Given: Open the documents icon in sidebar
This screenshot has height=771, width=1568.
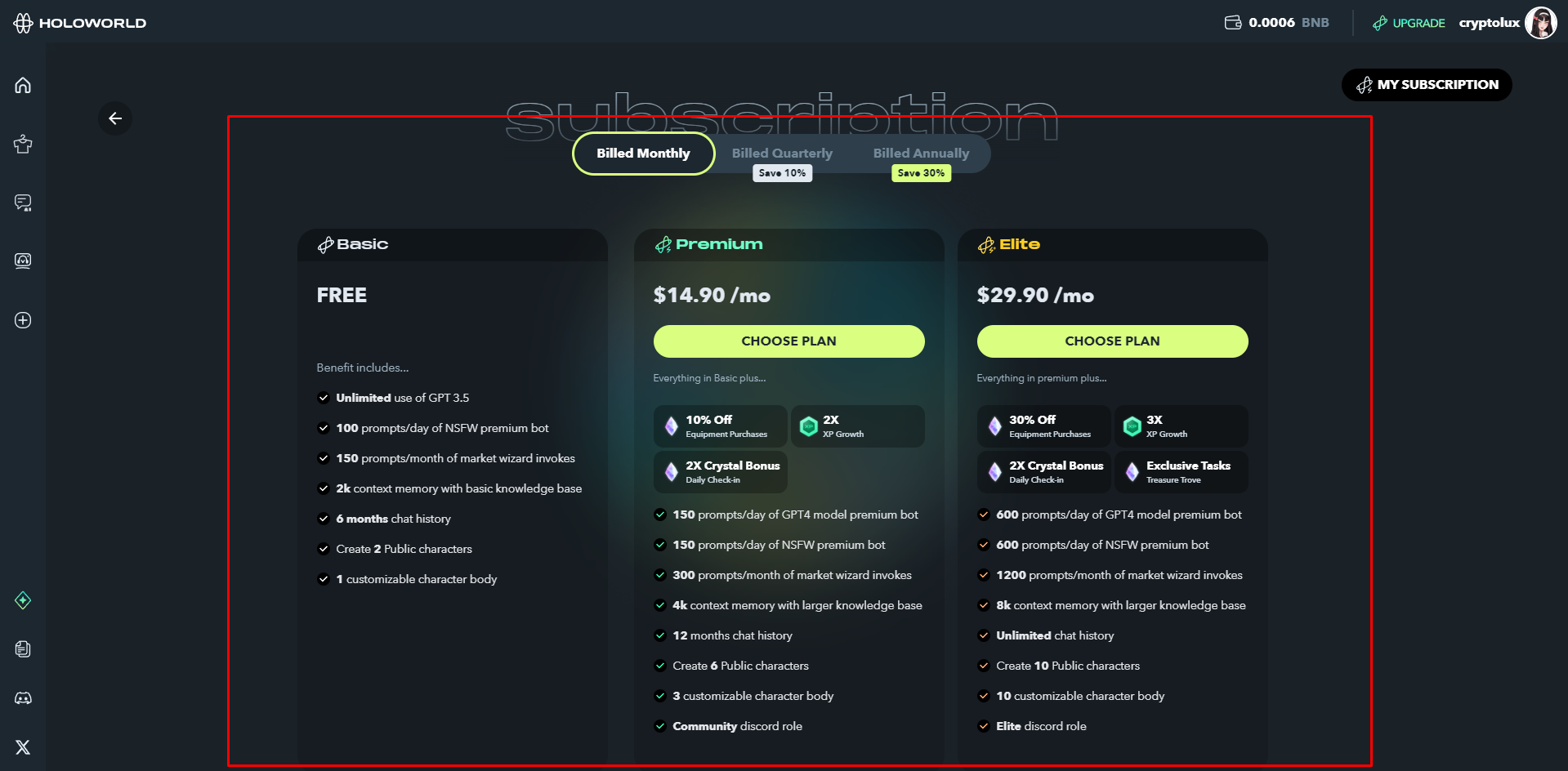Looking at the screenshot, I should point(23,649).
